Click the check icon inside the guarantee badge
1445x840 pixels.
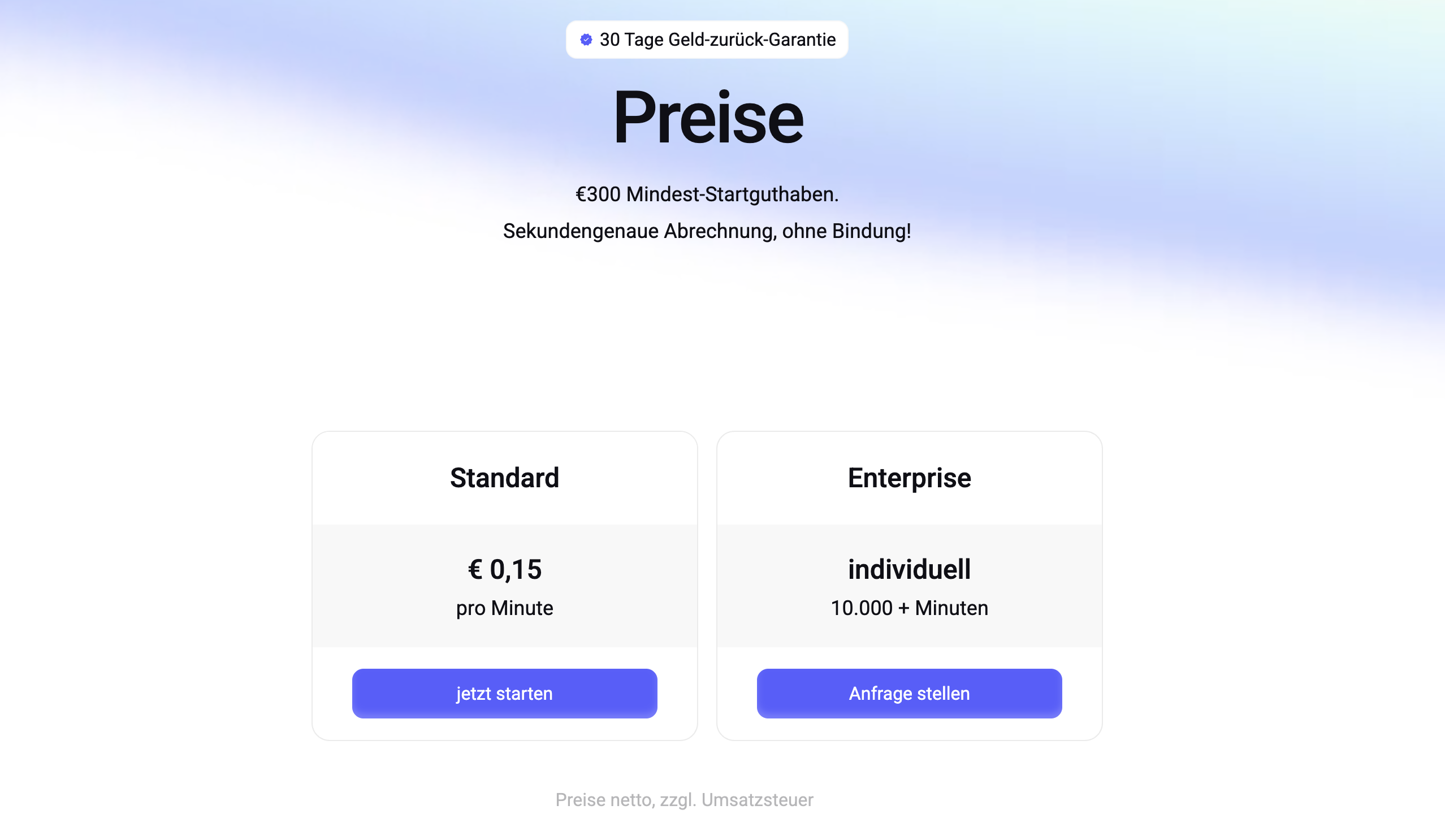586,39
